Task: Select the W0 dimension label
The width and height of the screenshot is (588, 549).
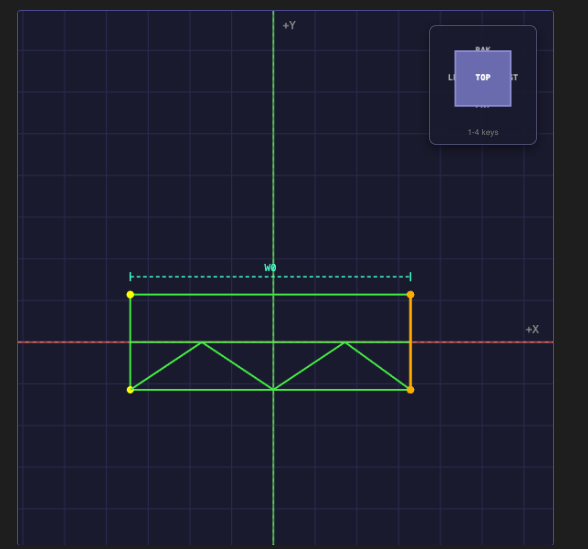Action: [x=270, y=268]
